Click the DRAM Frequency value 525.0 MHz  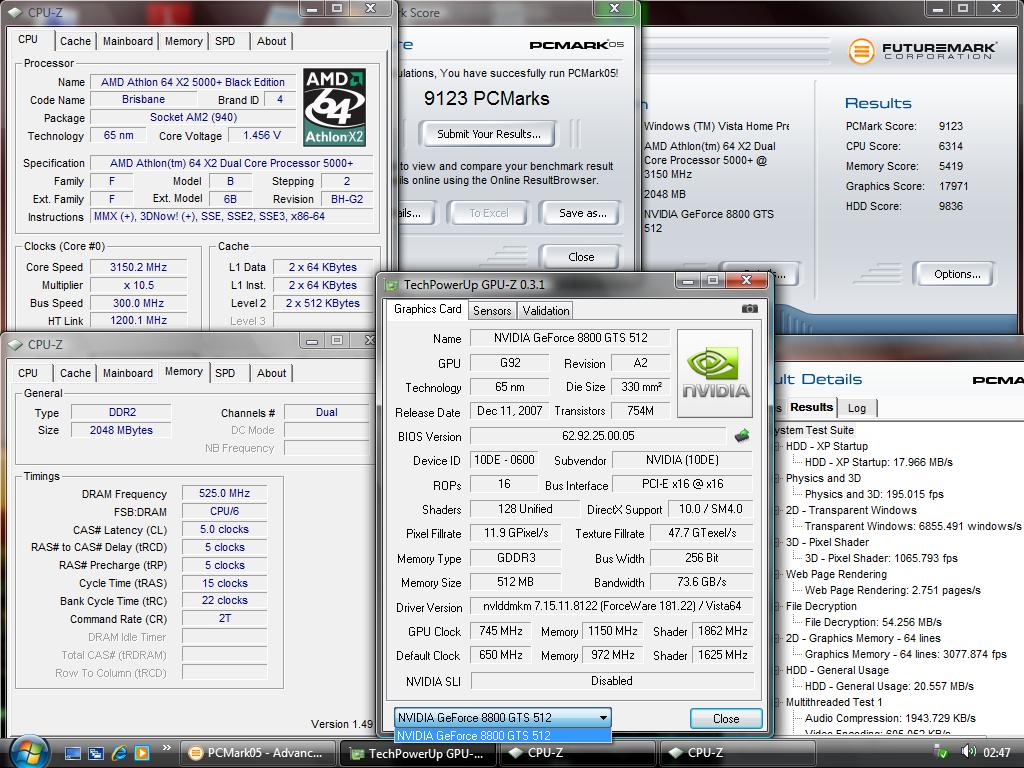coord(224,493)
